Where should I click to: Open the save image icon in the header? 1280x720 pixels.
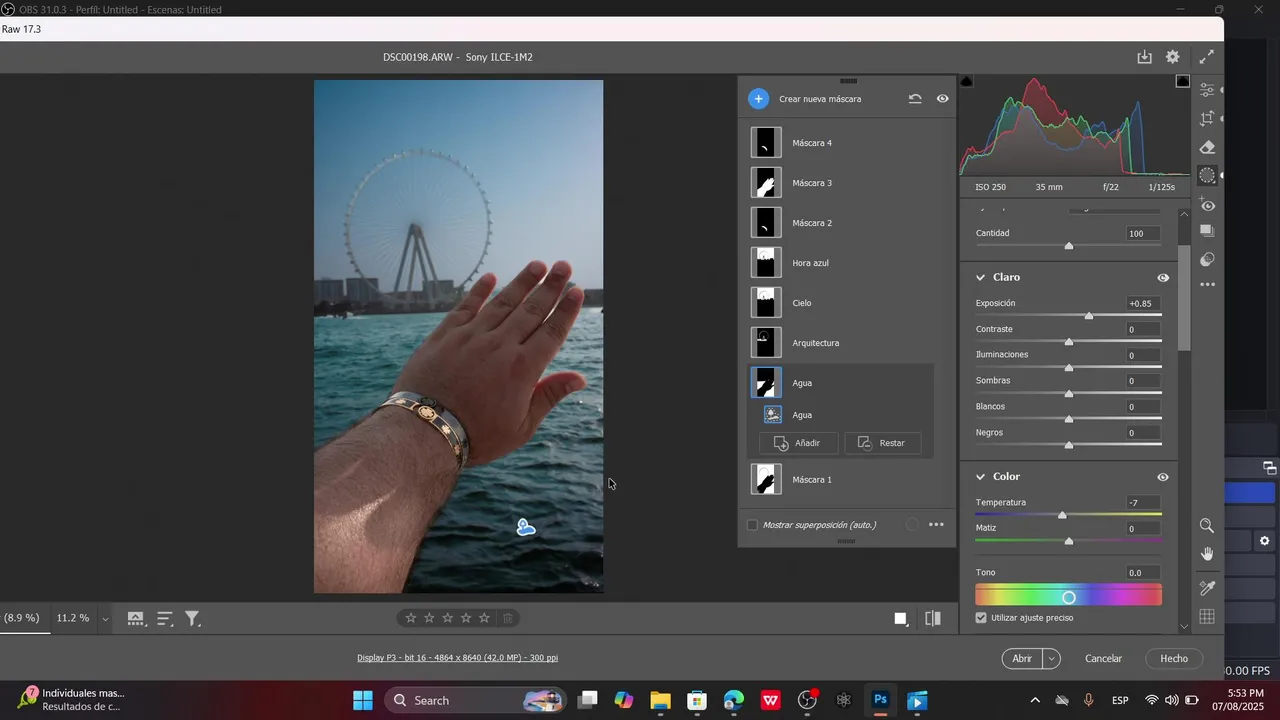click(x=1145, y=57)
